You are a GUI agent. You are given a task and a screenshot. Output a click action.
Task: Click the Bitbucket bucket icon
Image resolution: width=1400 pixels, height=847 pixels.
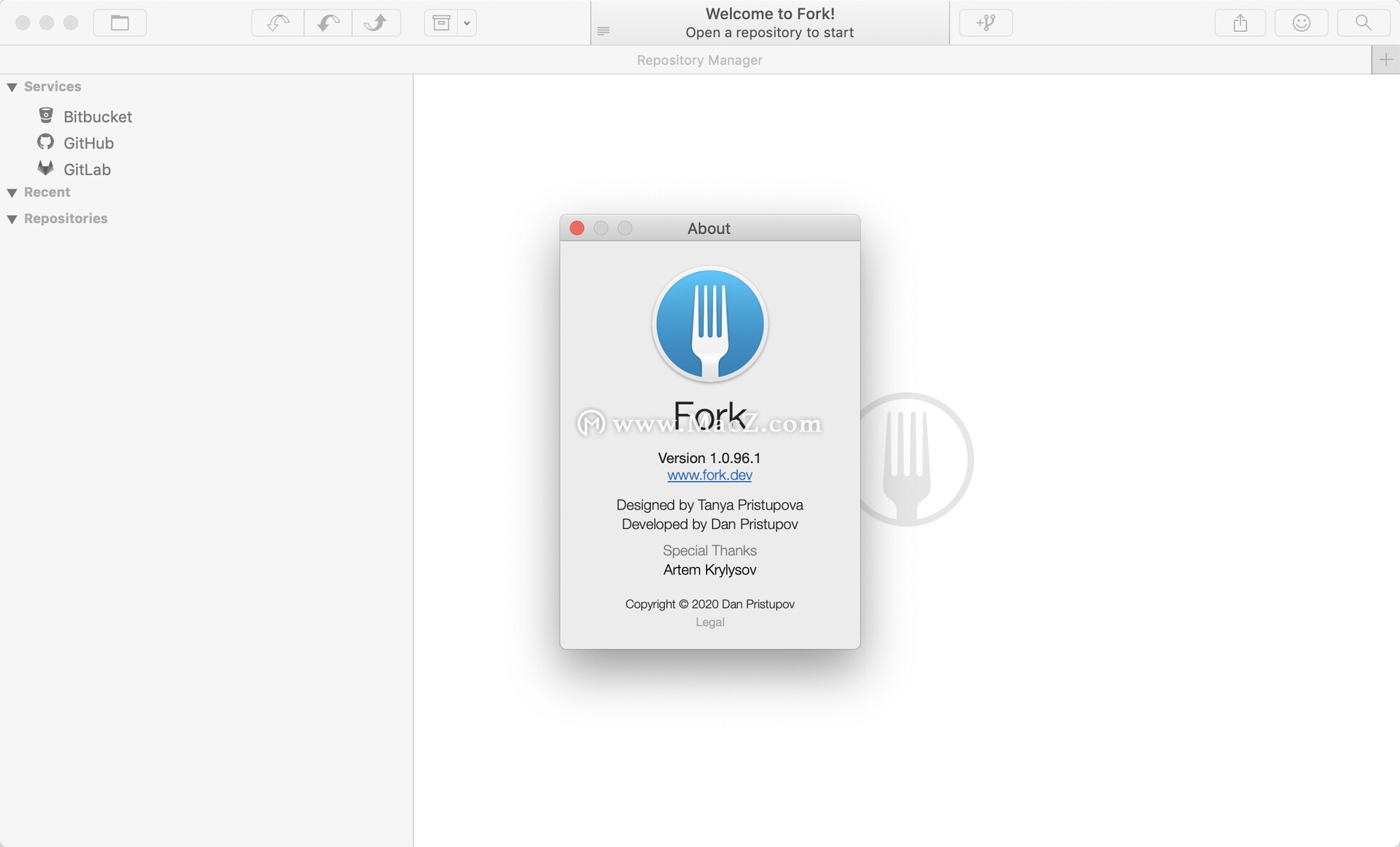pos(46,115)
